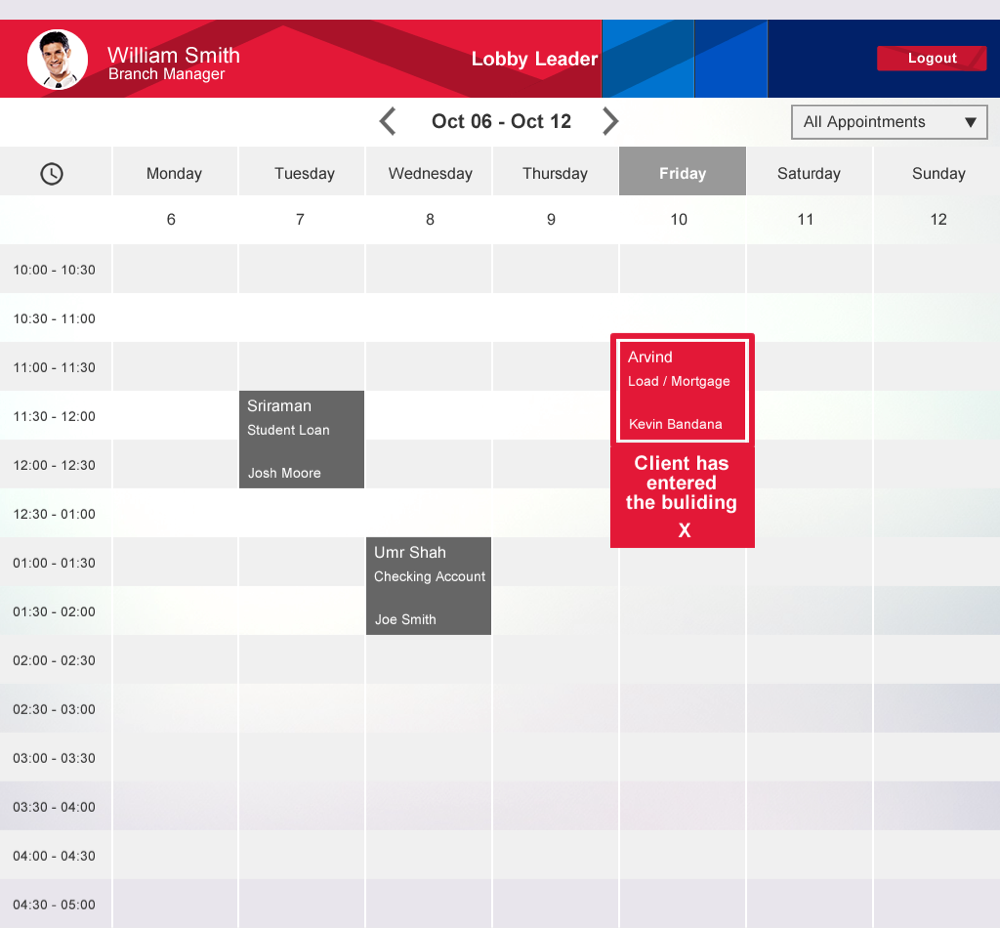Click the clock icon in the header row

(51, 174)
